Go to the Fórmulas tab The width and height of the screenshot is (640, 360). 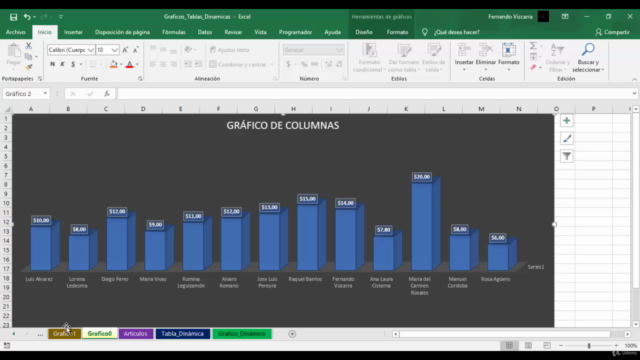pos(173,32)
